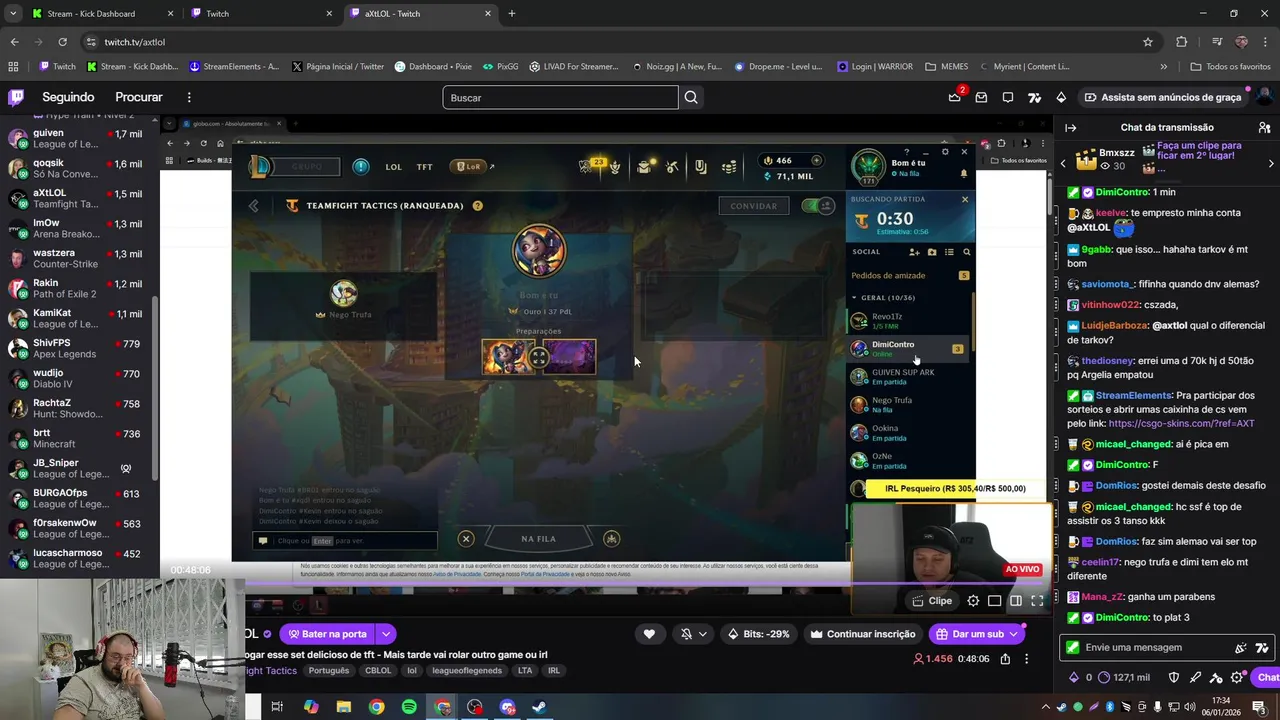The height and width of the screenshot is (720, 1280).
Task: Collapse chat with arrow icon
Action: tap(1070, 127)
